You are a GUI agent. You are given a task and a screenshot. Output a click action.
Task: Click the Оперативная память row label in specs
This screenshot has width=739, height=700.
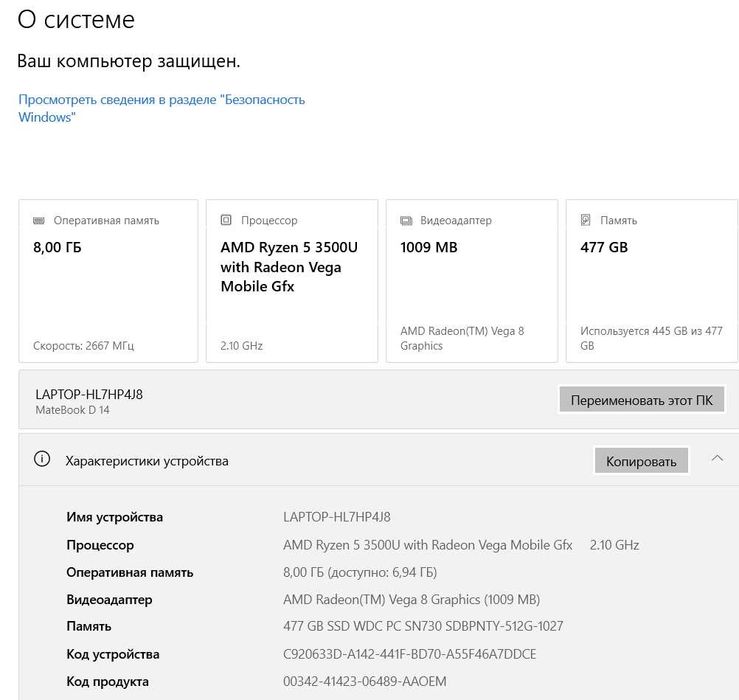130,572
